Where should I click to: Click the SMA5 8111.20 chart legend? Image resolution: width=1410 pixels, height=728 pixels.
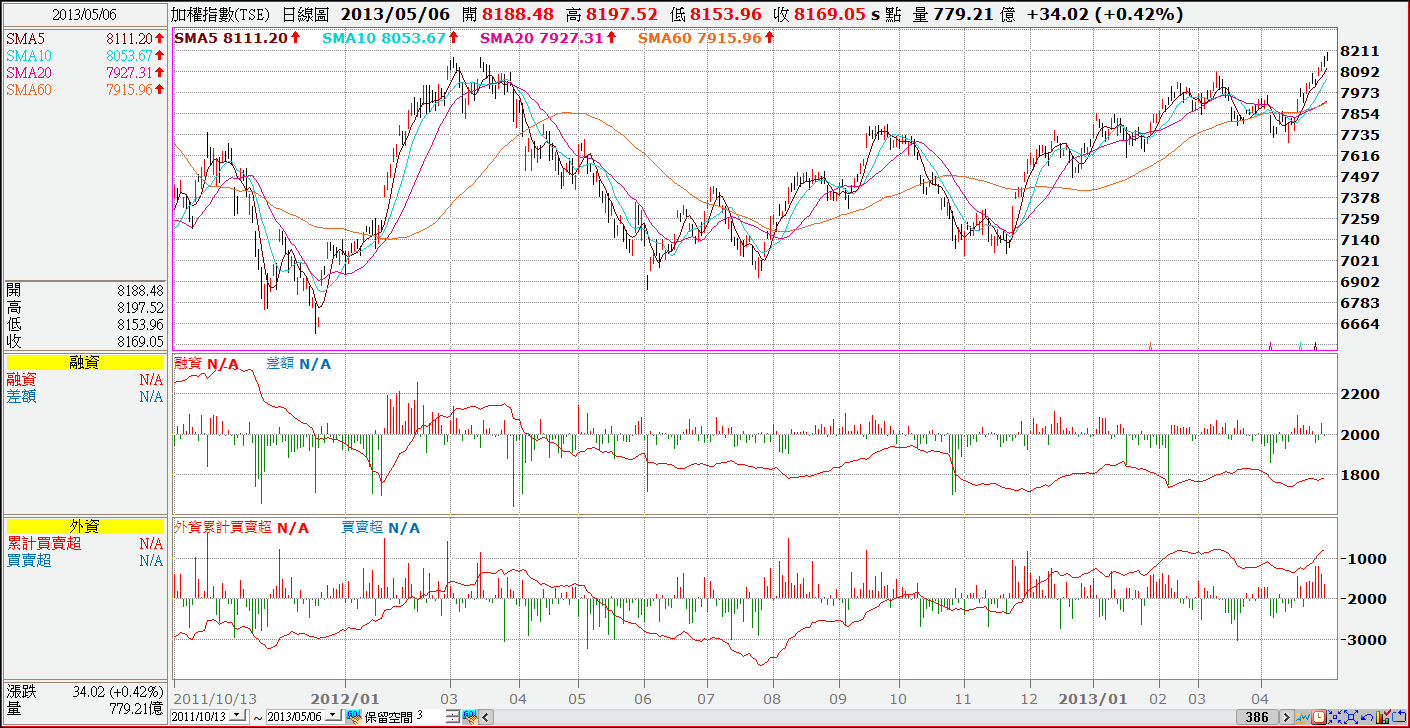tap(238, 37)
